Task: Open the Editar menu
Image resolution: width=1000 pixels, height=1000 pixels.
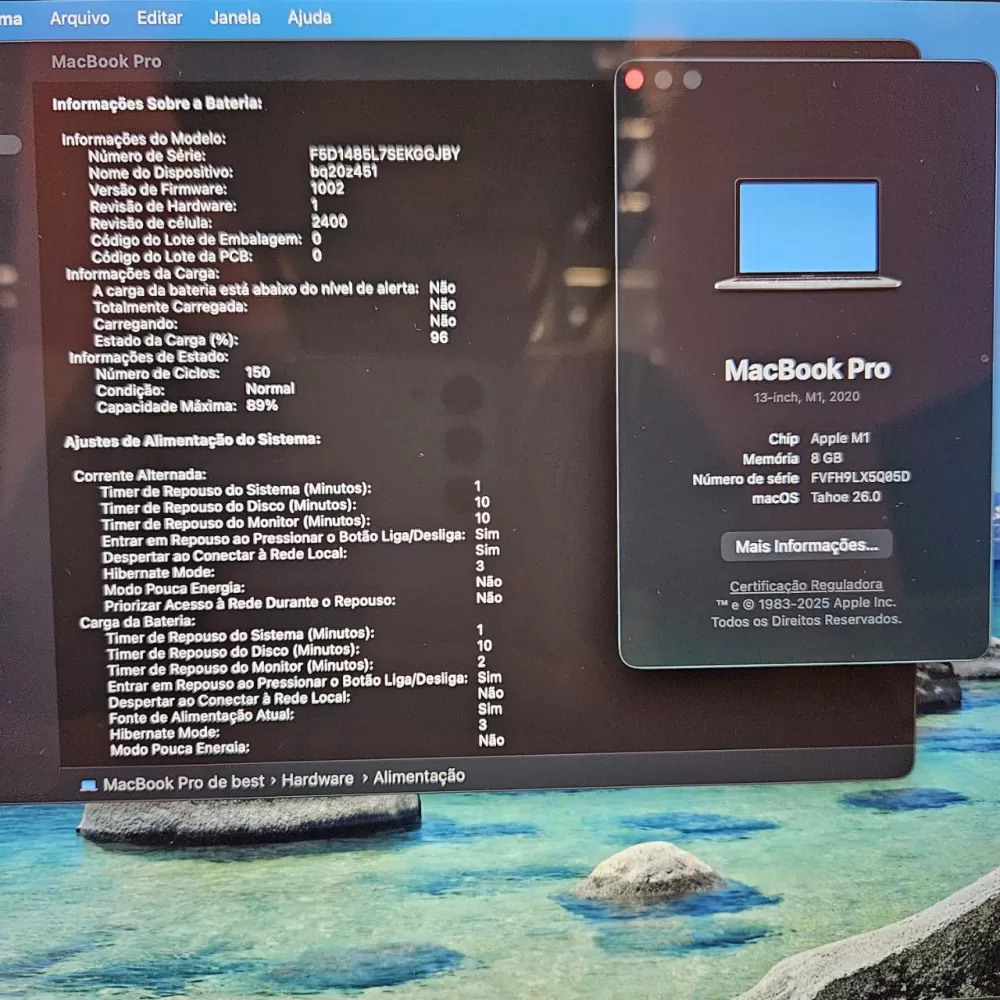Action: (160, 18)
